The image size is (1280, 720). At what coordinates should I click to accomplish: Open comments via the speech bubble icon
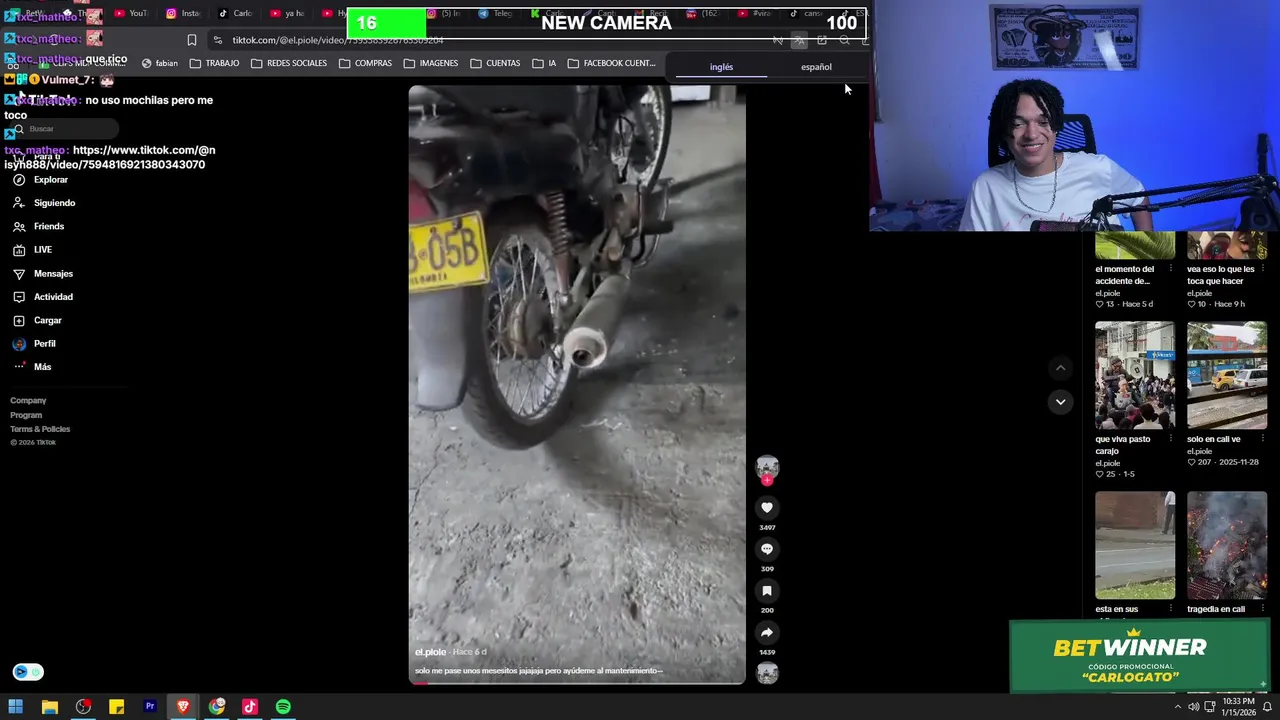[767, 549]
